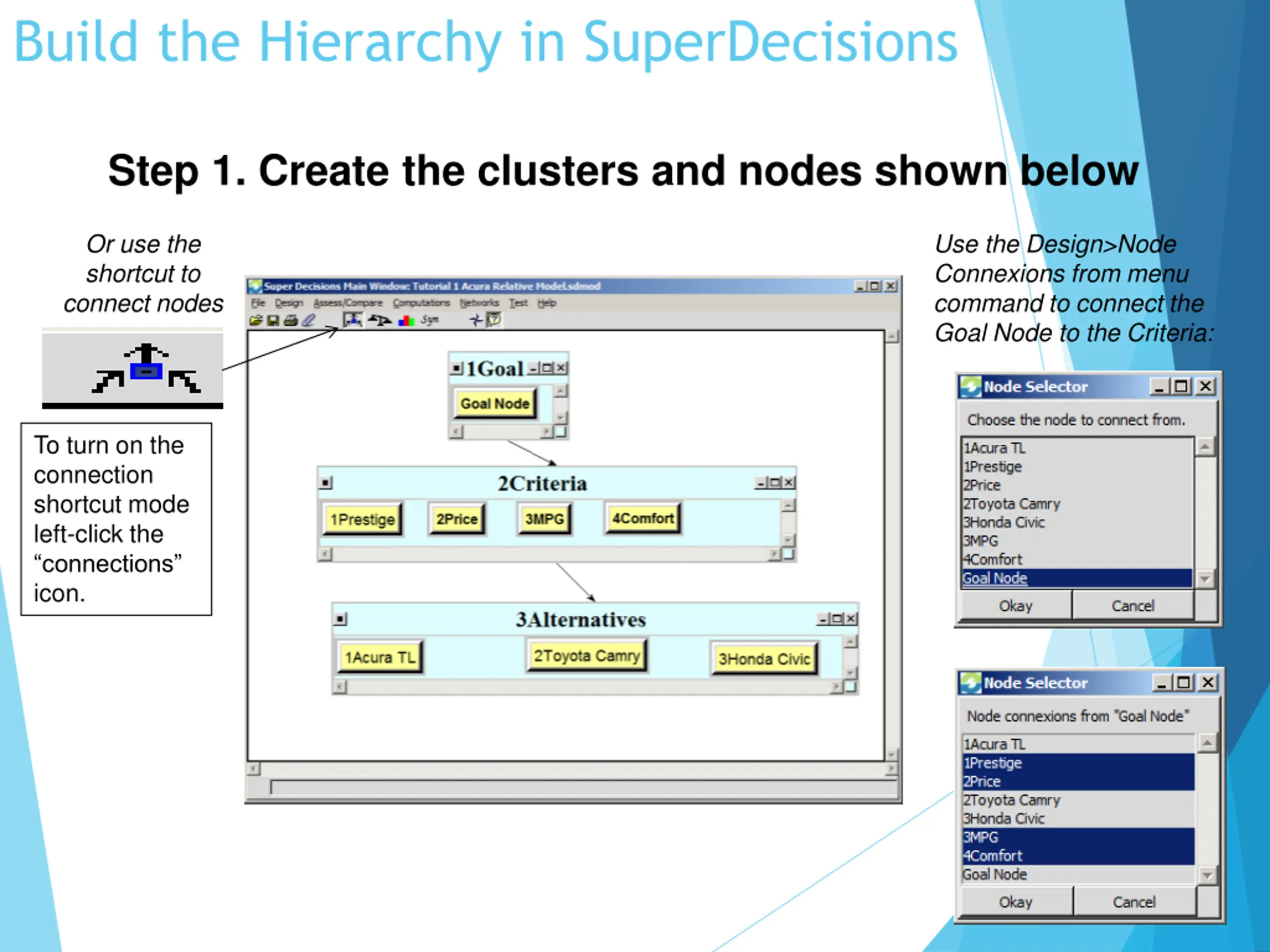Image resolution: width=1270 pixels, height=952 pixels.
Task: Open the Help menu
Action: (547, 302)
